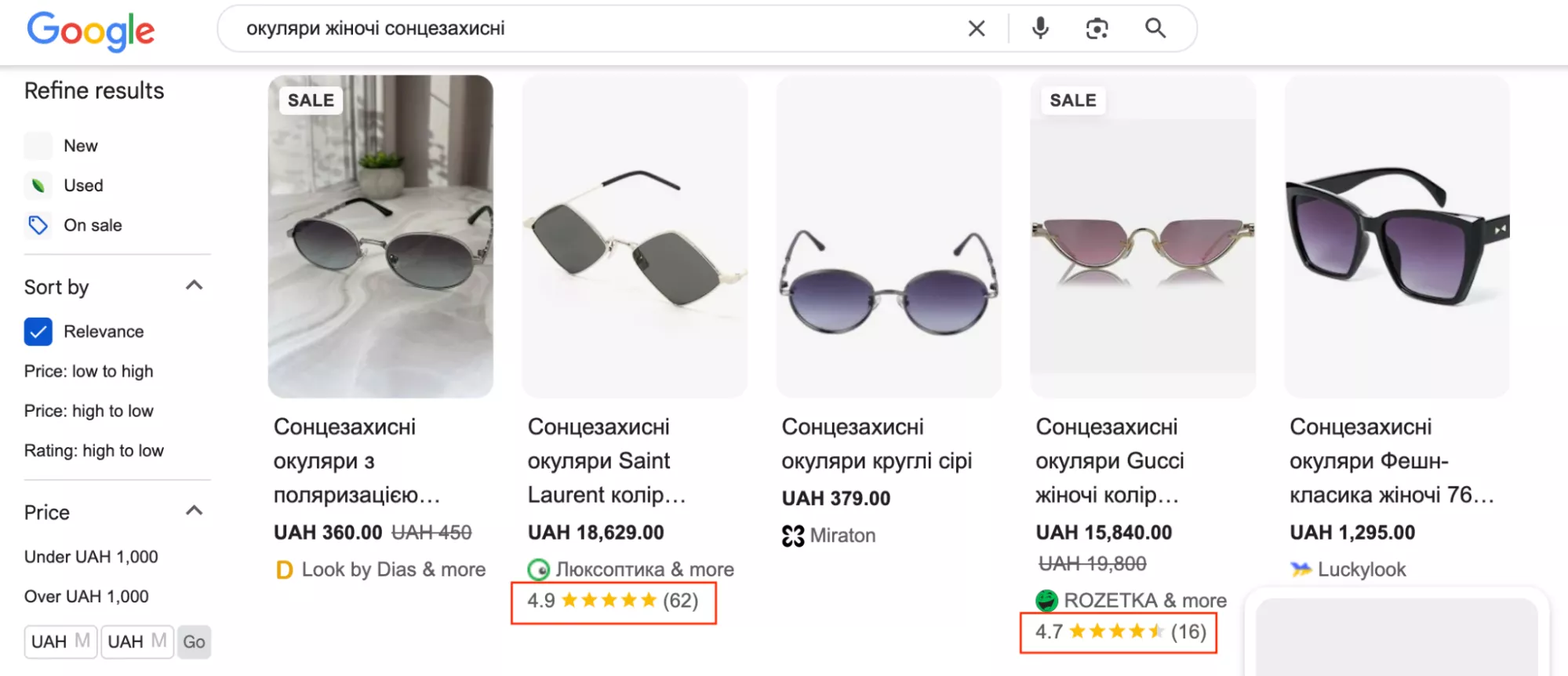The width and height of the screenshot is (1568, 676).
Task: Click the Люксоптика store icon
Action: (x=540, y=569)
